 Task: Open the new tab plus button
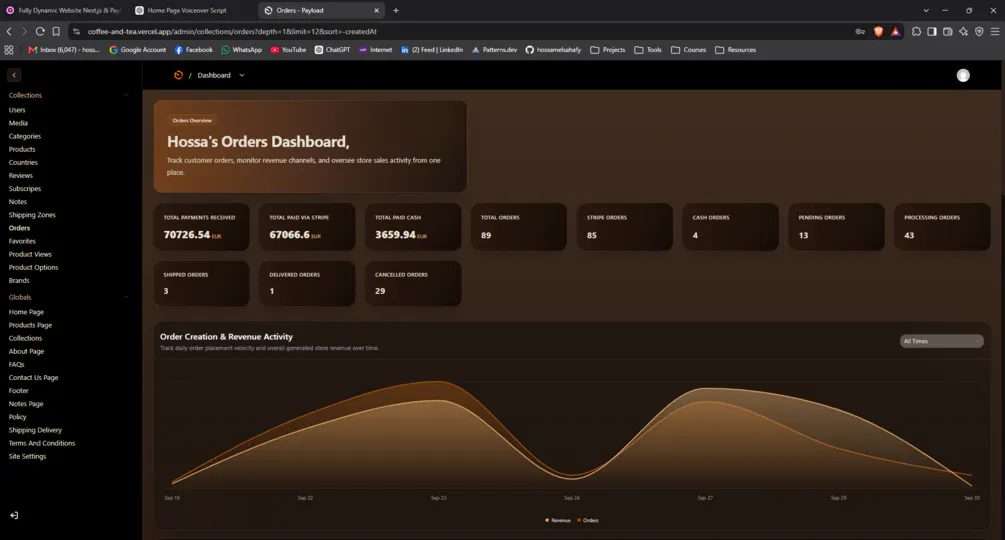click(396, 10)
